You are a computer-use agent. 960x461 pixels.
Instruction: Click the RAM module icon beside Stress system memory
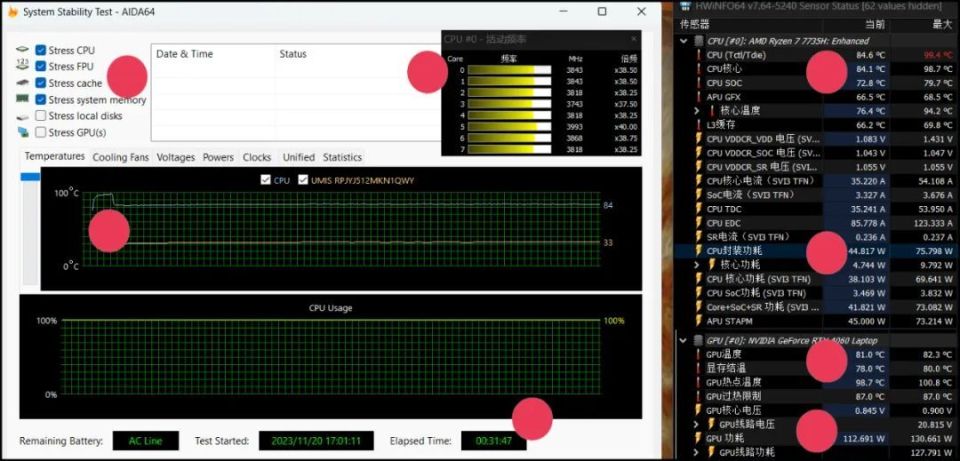click(x=23, y=99)
